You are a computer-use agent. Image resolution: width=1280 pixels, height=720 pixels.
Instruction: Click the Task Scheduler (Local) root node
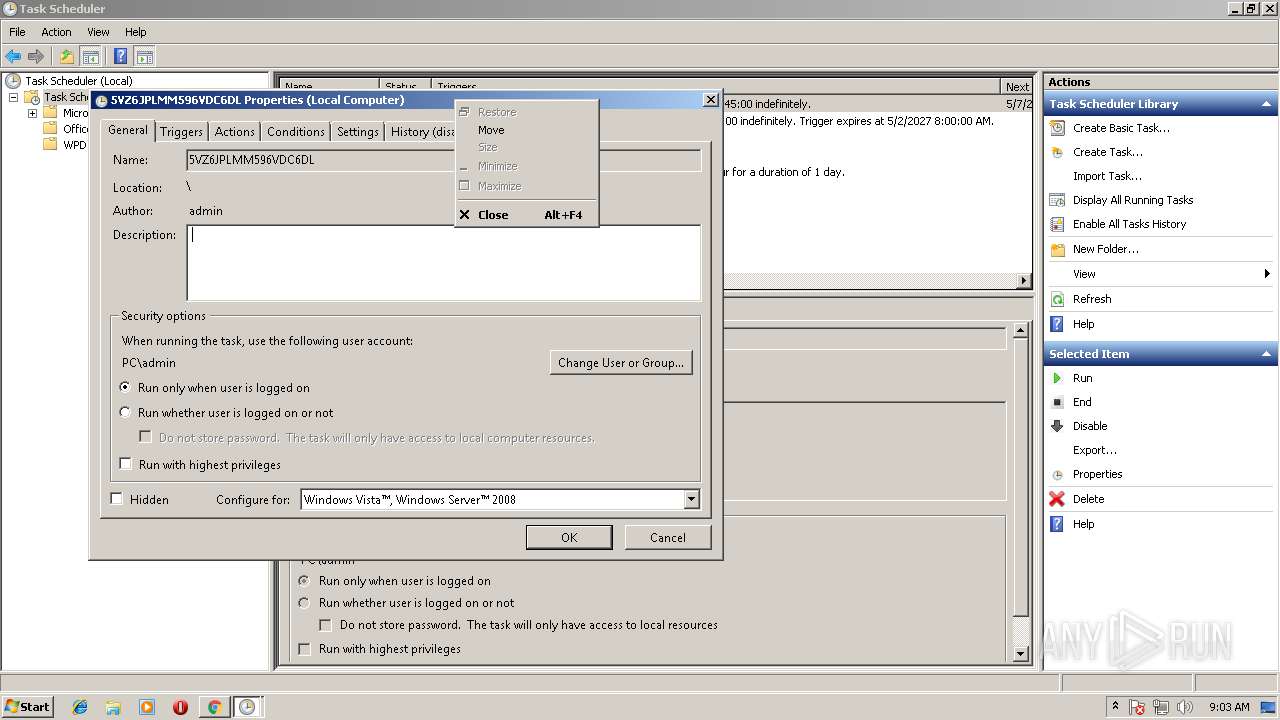click(78, 81)
